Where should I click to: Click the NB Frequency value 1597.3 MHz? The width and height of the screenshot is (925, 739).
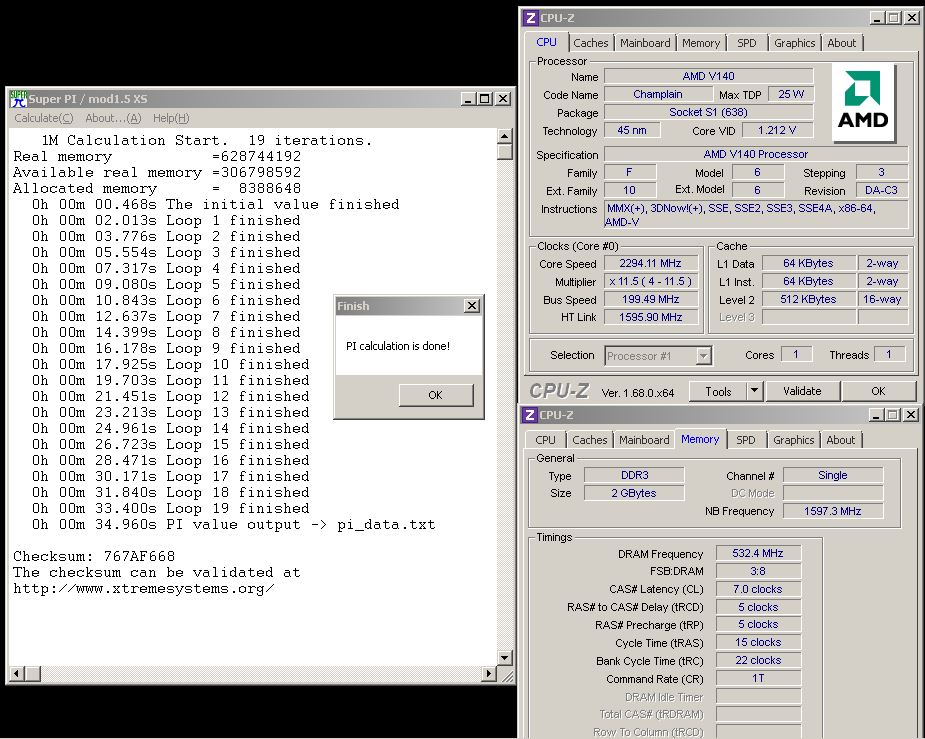[x=832, y=511]
